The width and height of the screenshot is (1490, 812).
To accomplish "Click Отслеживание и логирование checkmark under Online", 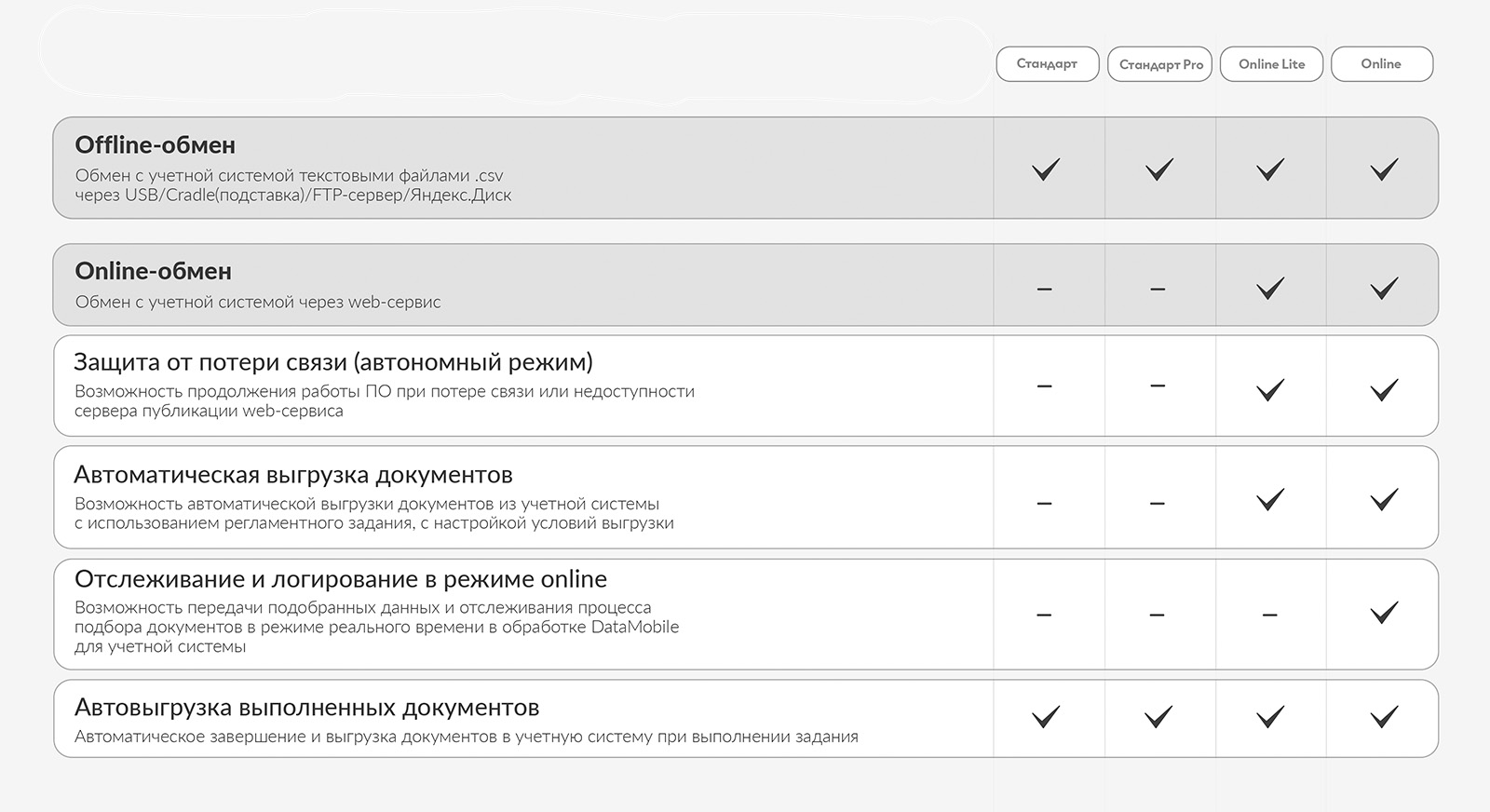I will (1384, 613).
